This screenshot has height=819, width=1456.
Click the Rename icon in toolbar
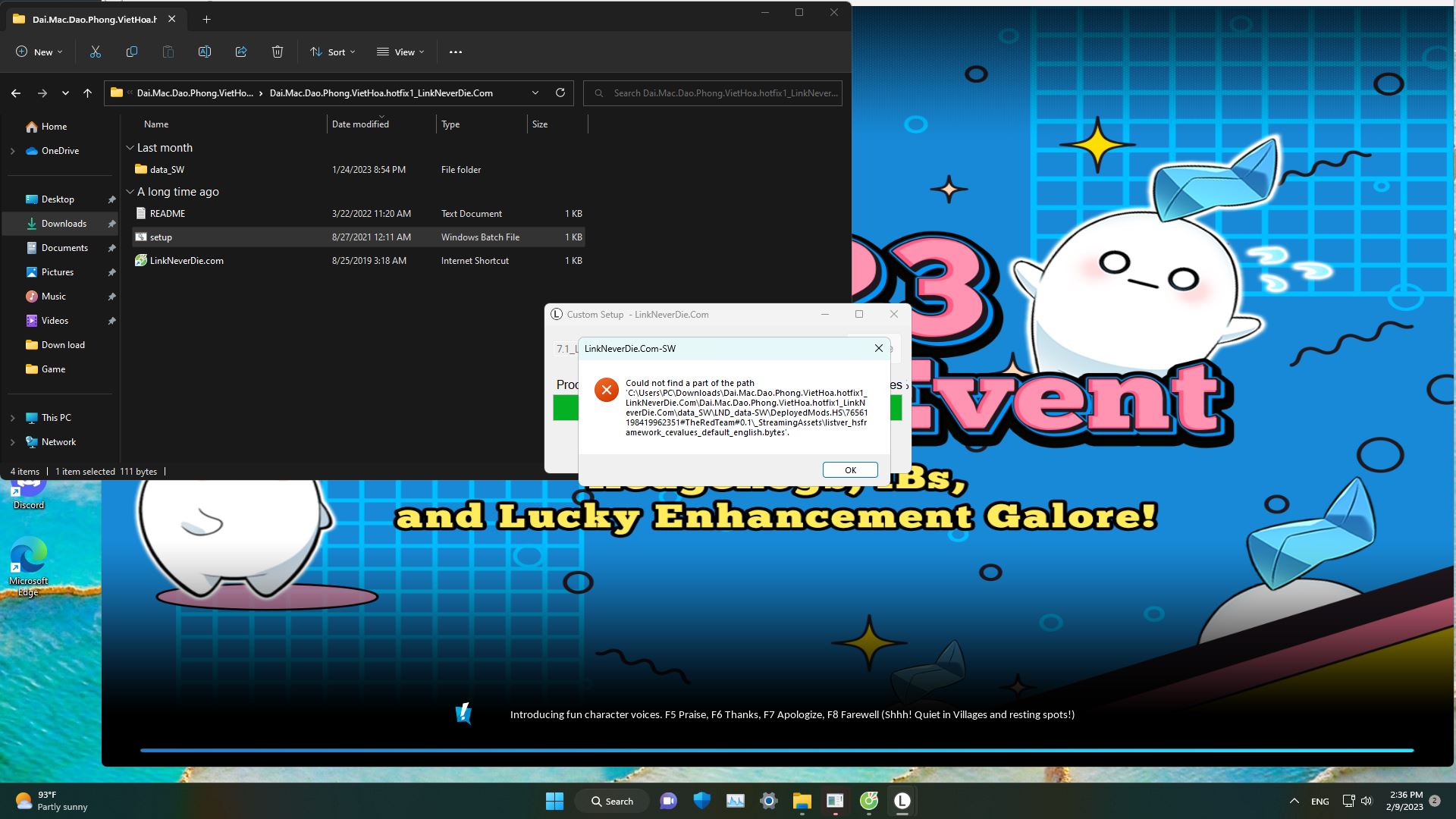(x=205, y=52)
